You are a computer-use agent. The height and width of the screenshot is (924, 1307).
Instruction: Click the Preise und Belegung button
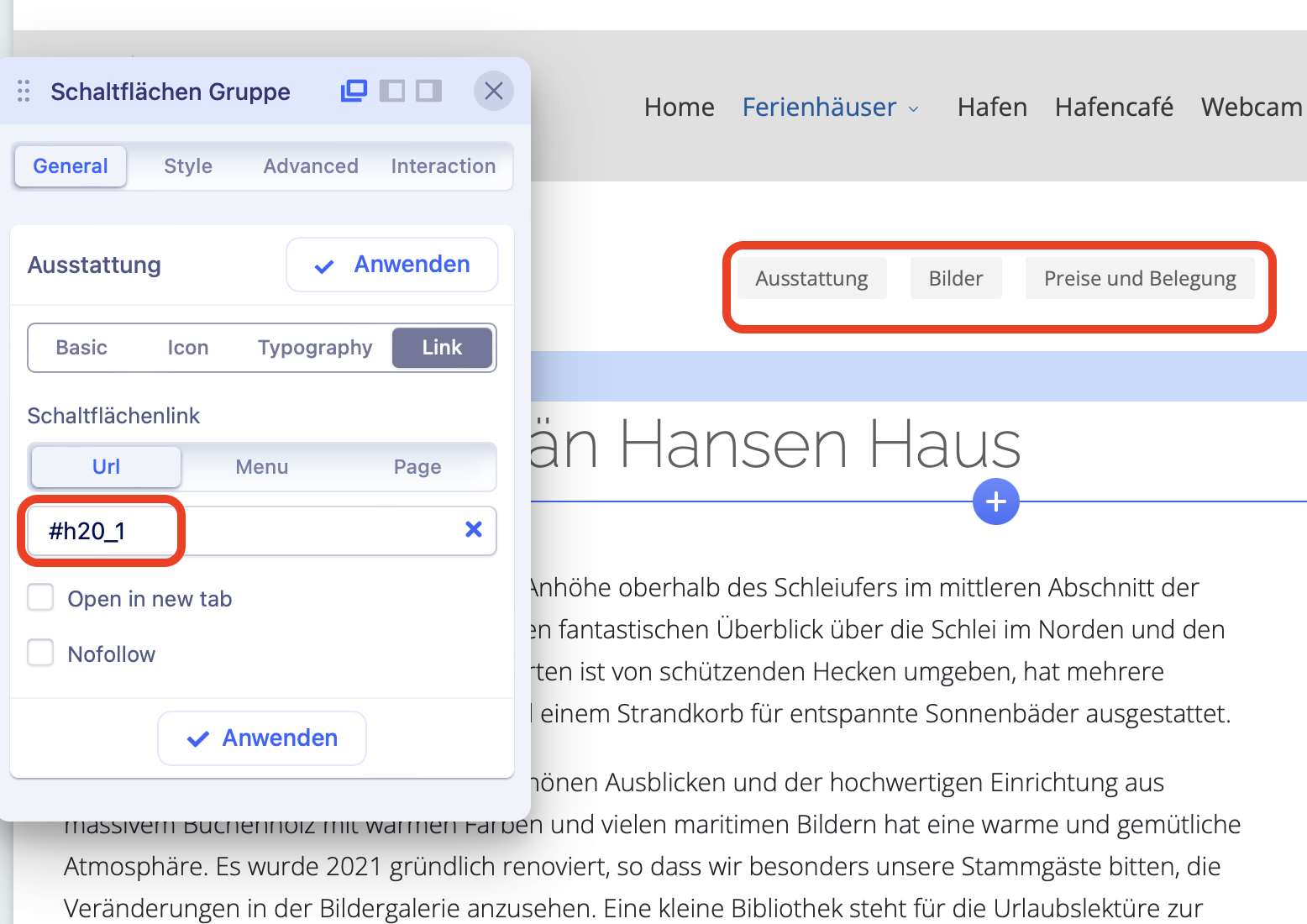1140,278
